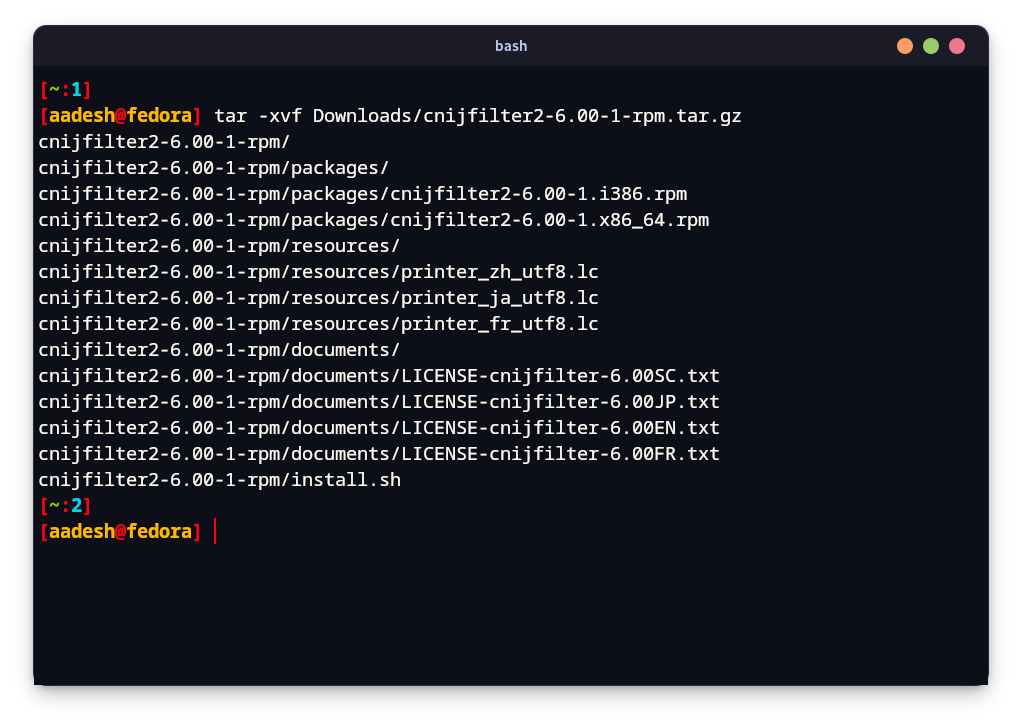Select the line cnijfilter2-6.00-1-rpm/
Viewport: 1022px width, 727px height.
pos(164,142)
